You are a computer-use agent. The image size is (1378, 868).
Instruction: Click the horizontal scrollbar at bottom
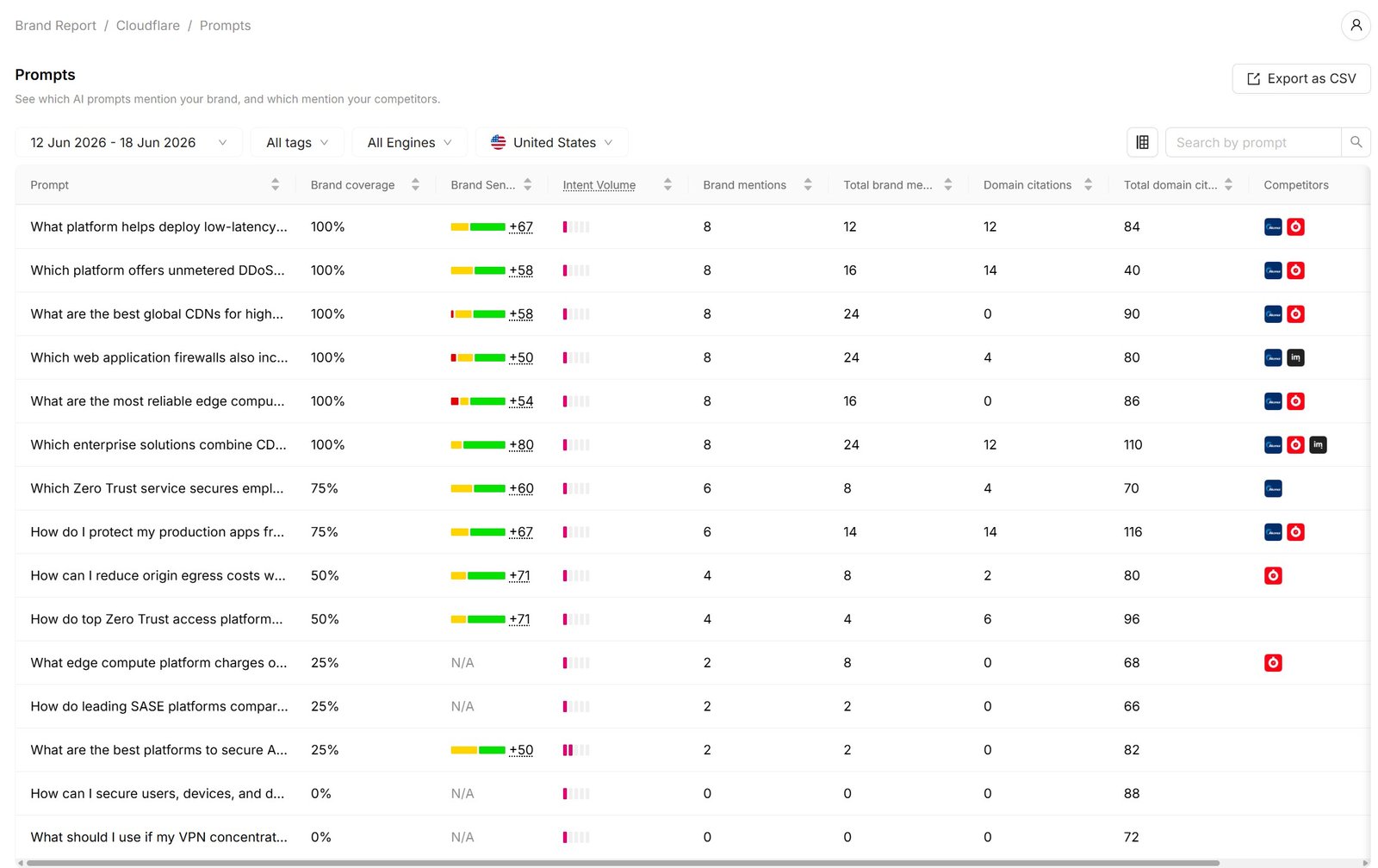coord(623,863)
